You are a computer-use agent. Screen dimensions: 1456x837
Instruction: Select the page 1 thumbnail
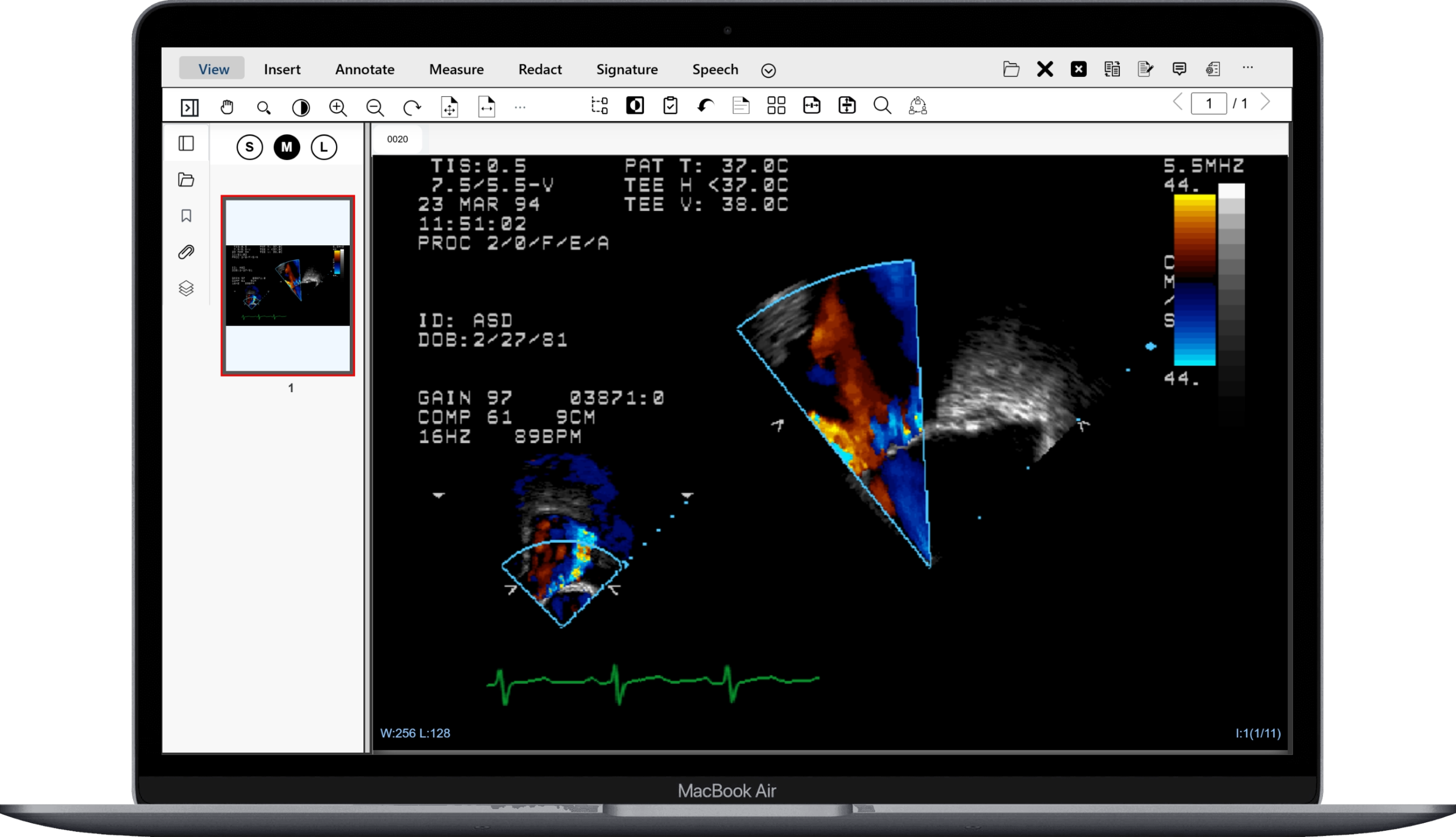point(288,285)
